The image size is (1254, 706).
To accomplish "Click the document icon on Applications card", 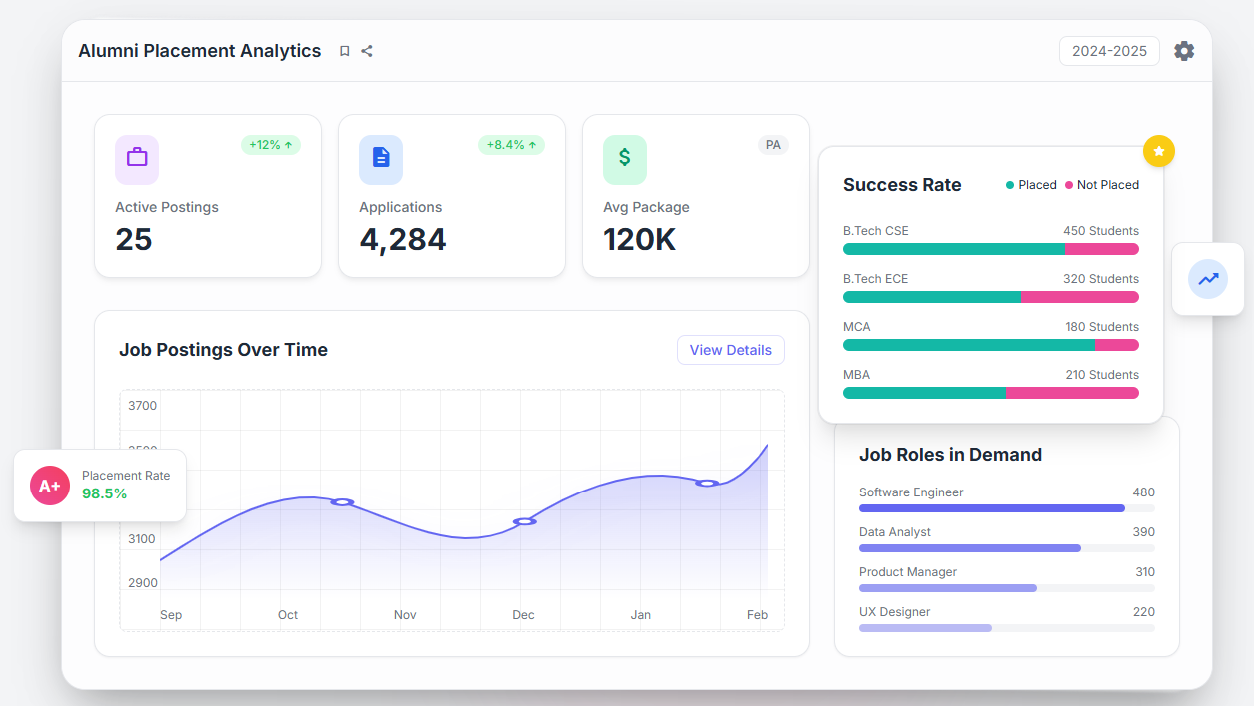I will 381,160.
